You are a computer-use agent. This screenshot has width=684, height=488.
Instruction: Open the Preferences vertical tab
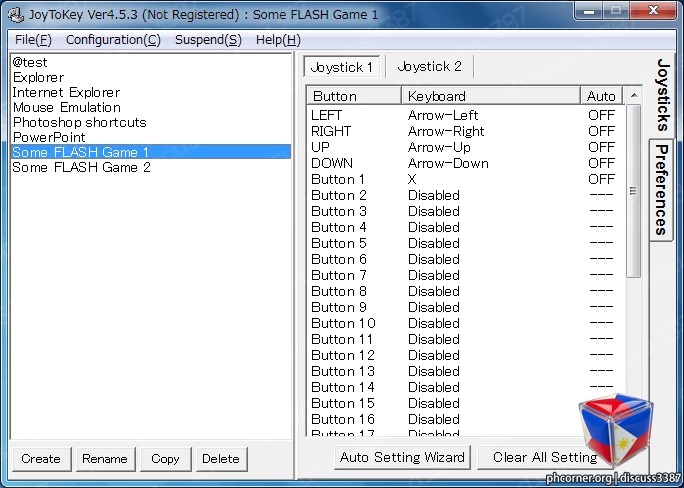click(x=661, y=190)
